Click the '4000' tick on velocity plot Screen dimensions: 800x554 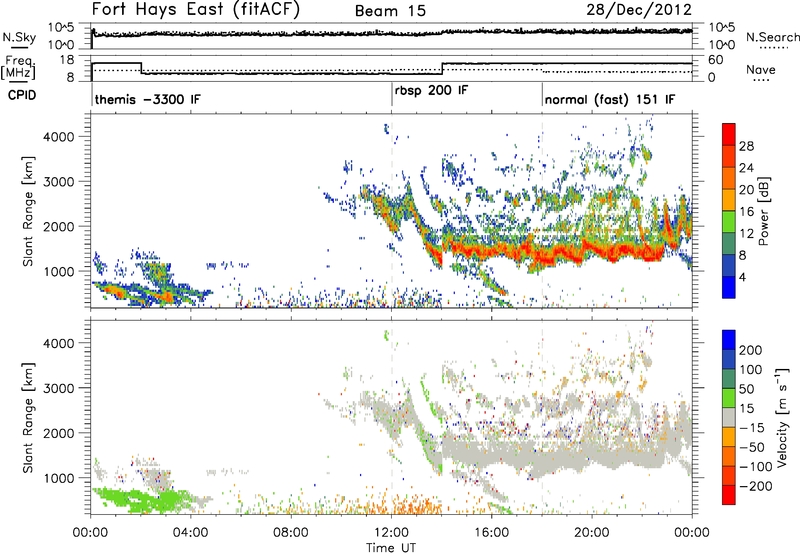point(59,343)
